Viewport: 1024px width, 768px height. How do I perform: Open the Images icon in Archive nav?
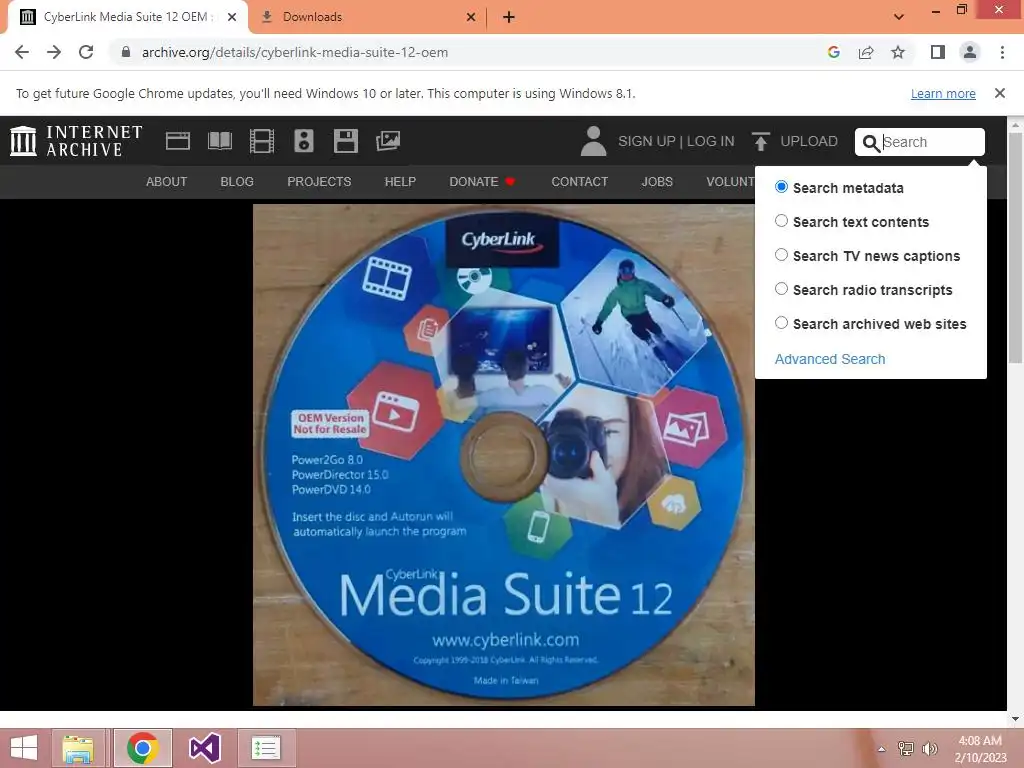coord(388,141)
